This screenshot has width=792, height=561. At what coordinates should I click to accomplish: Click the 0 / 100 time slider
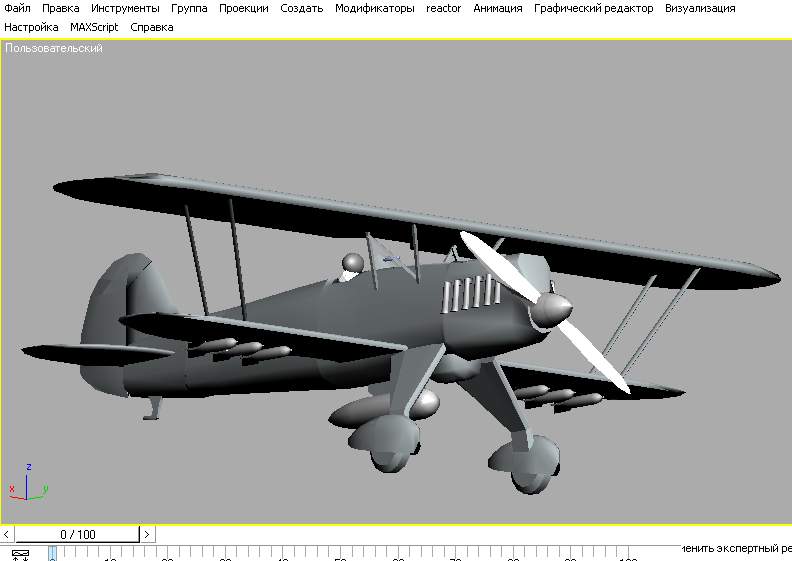pyautogui.click(x=77, y=534)
